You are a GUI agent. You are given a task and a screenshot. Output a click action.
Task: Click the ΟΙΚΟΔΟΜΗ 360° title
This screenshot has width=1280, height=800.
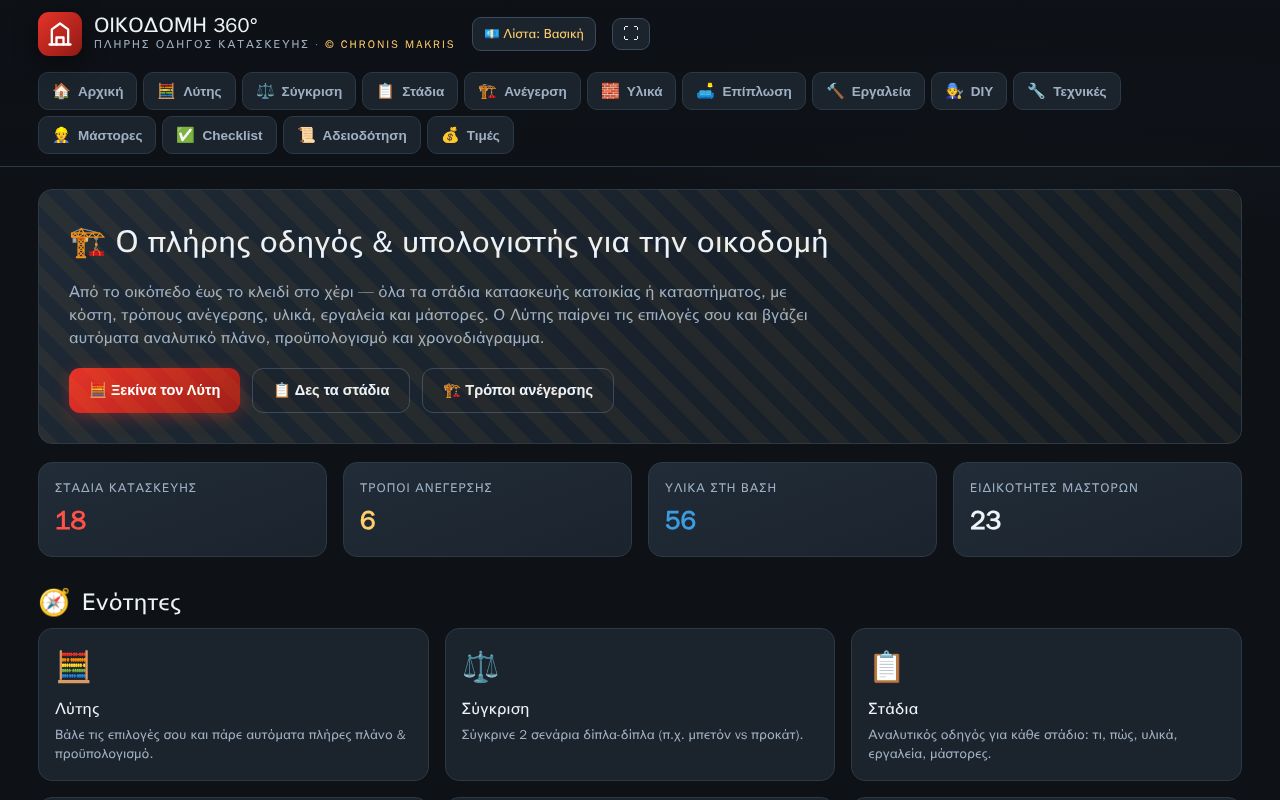[176, 25]
